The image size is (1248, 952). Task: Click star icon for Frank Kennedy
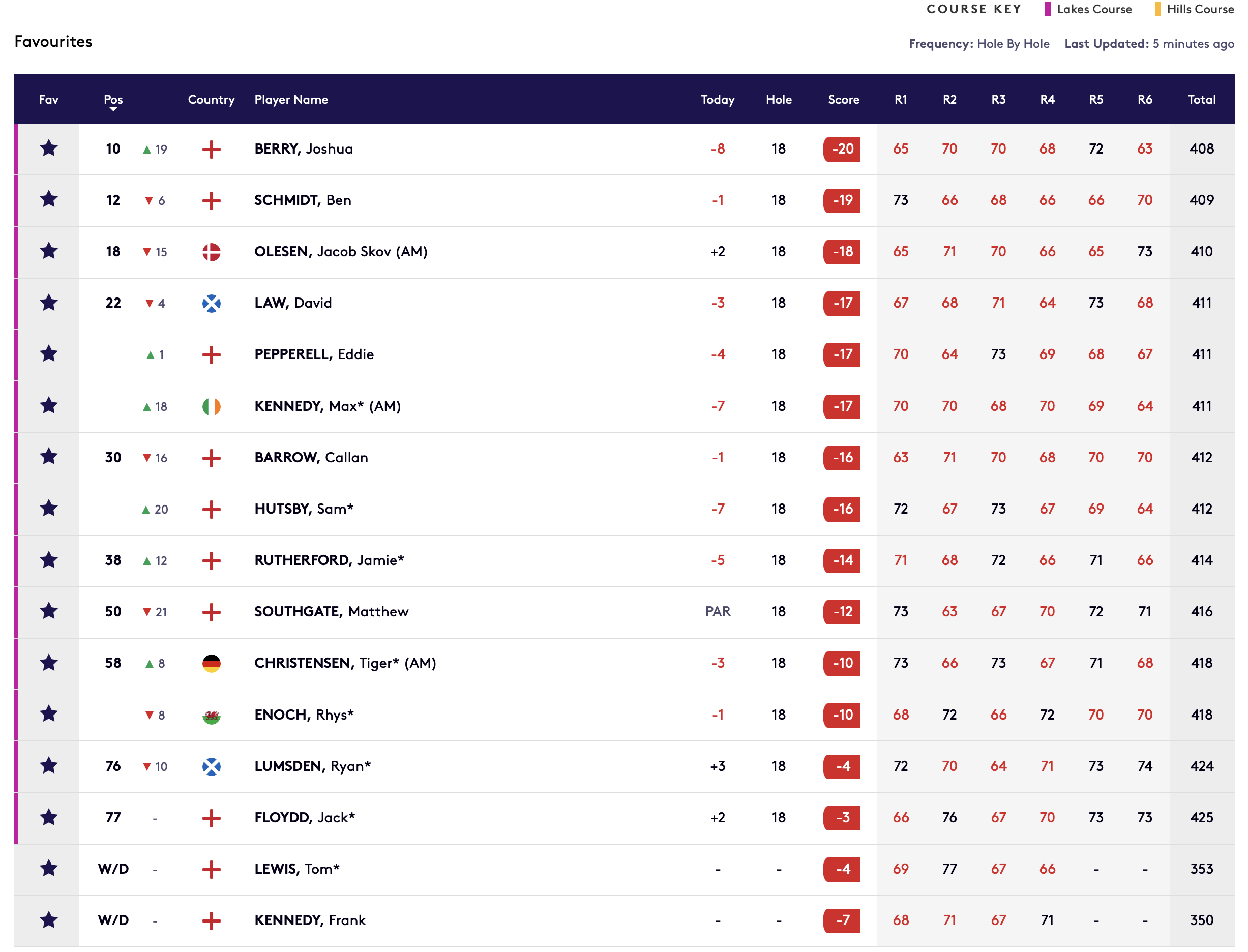49,920
